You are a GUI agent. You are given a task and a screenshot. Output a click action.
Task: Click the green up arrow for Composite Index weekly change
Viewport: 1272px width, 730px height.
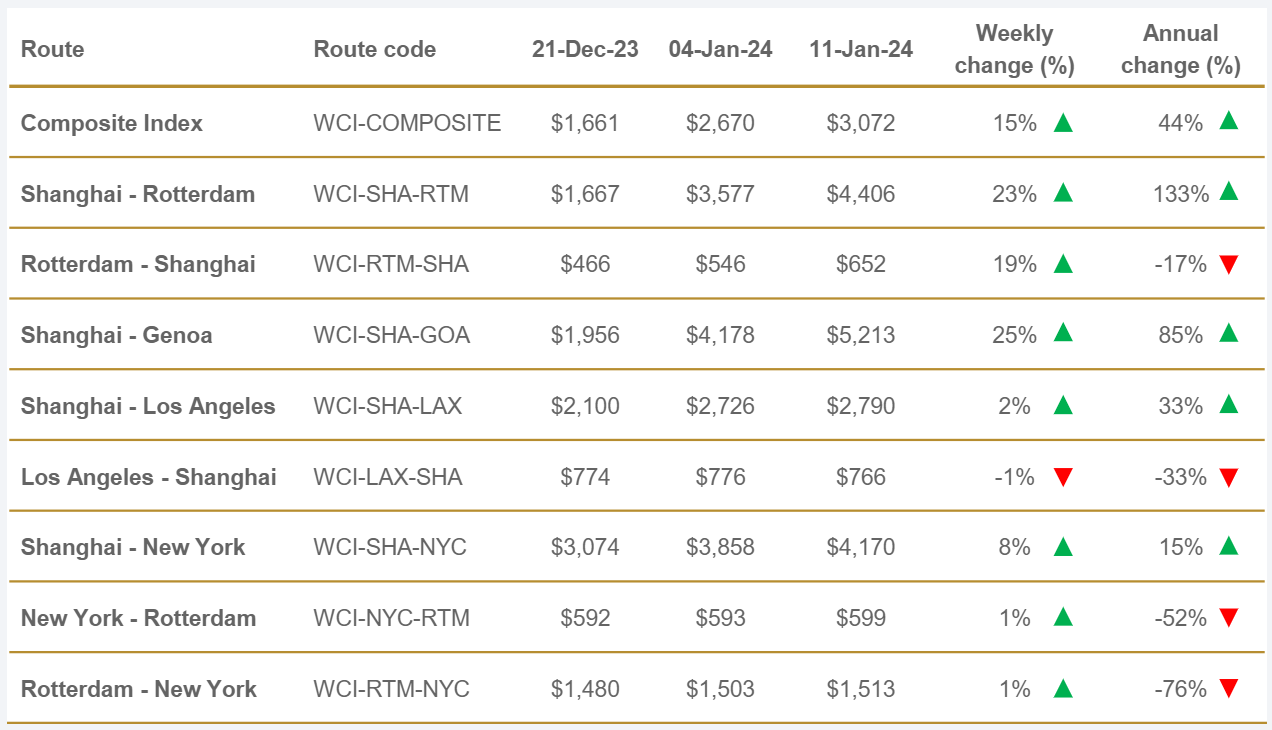pyautogui.click(x=1063, y=123)
